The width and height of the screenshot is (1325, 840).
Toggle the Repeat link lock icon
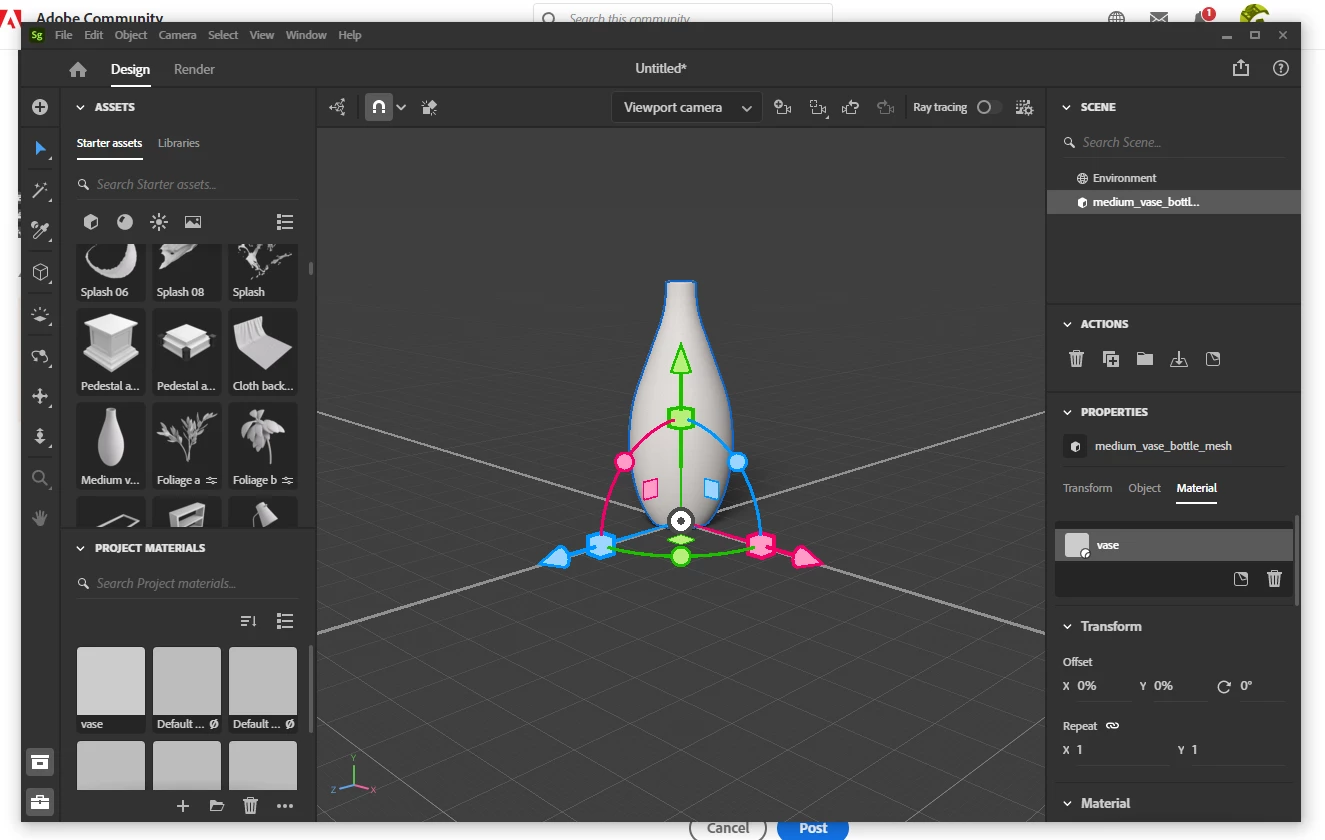coord(1112,726)
